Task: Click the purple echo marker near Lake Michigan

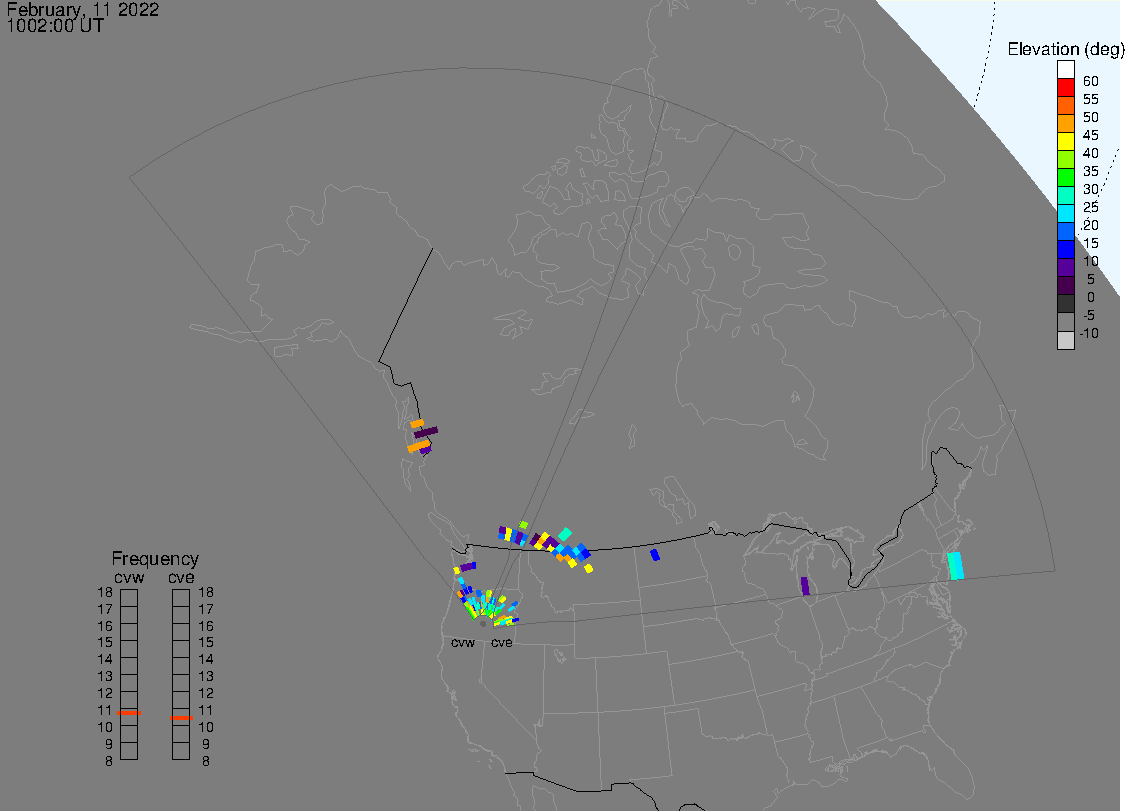Action: pyautogui.click(x=805, y=586)
